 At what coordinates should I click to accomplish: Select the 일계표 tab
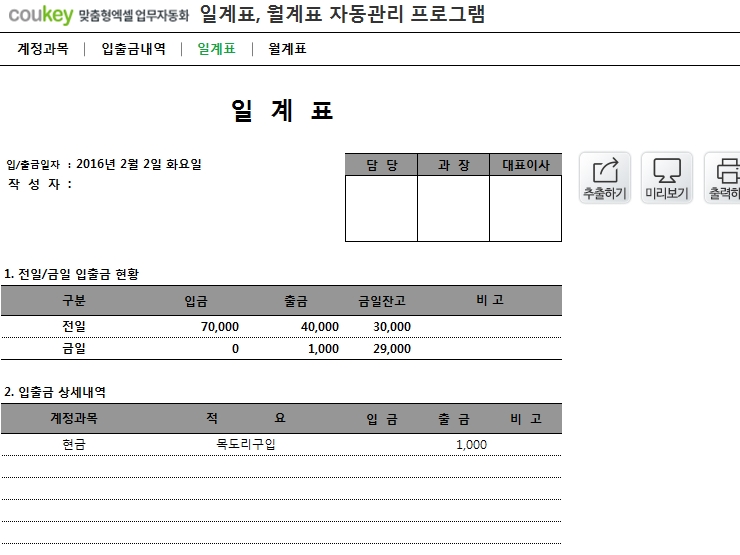coord(216,49)
